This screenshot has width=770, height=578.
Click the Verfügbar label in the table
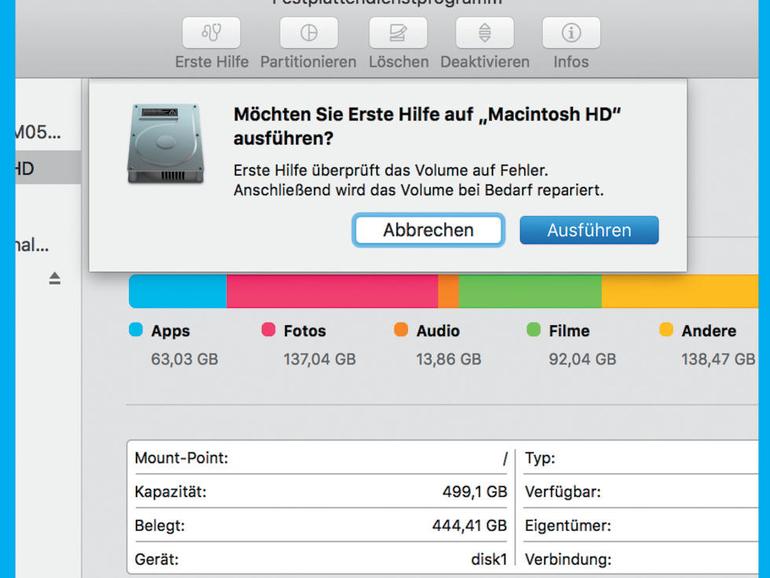[563, 492]
